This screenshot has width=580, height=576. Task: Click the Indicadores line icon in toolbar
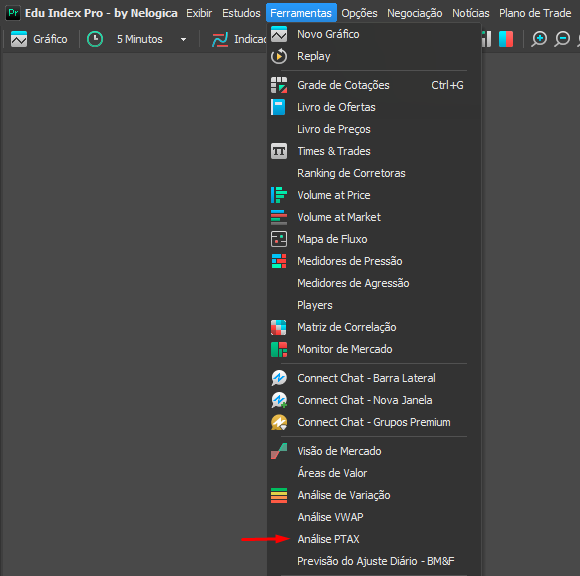tap(220, 39)
